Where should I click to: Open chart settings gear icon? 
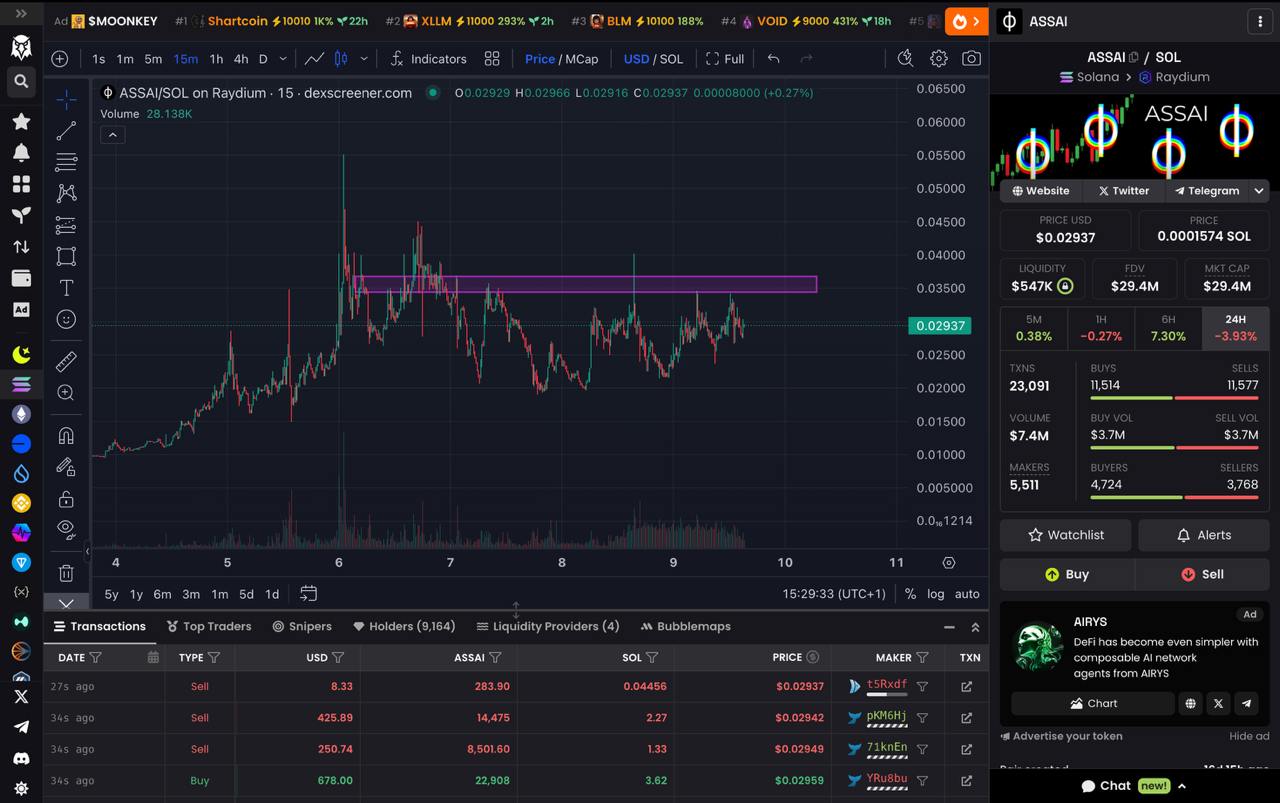tap(938, 59)
